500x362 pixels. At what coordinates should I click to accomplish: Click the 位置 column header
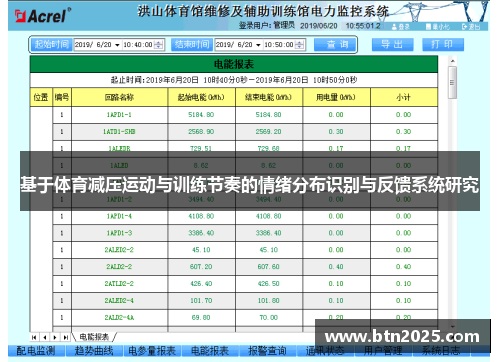[x=41, y=97]
